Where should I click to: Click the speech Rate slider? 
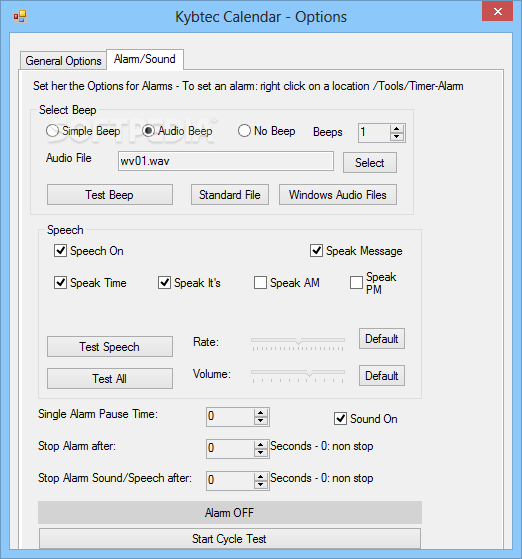click(298, 343)
